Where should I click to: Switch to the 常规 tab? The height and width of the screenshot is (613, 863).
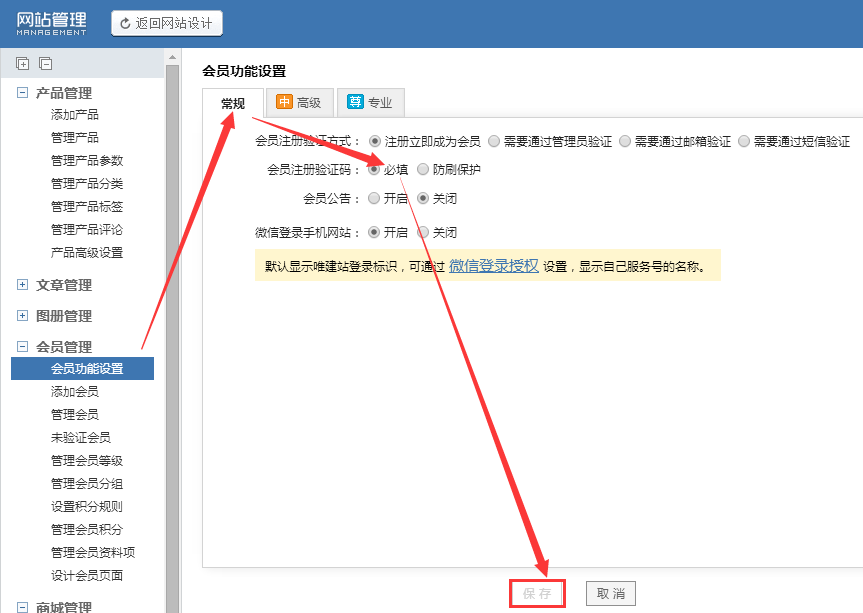click(x=233, y=103)
